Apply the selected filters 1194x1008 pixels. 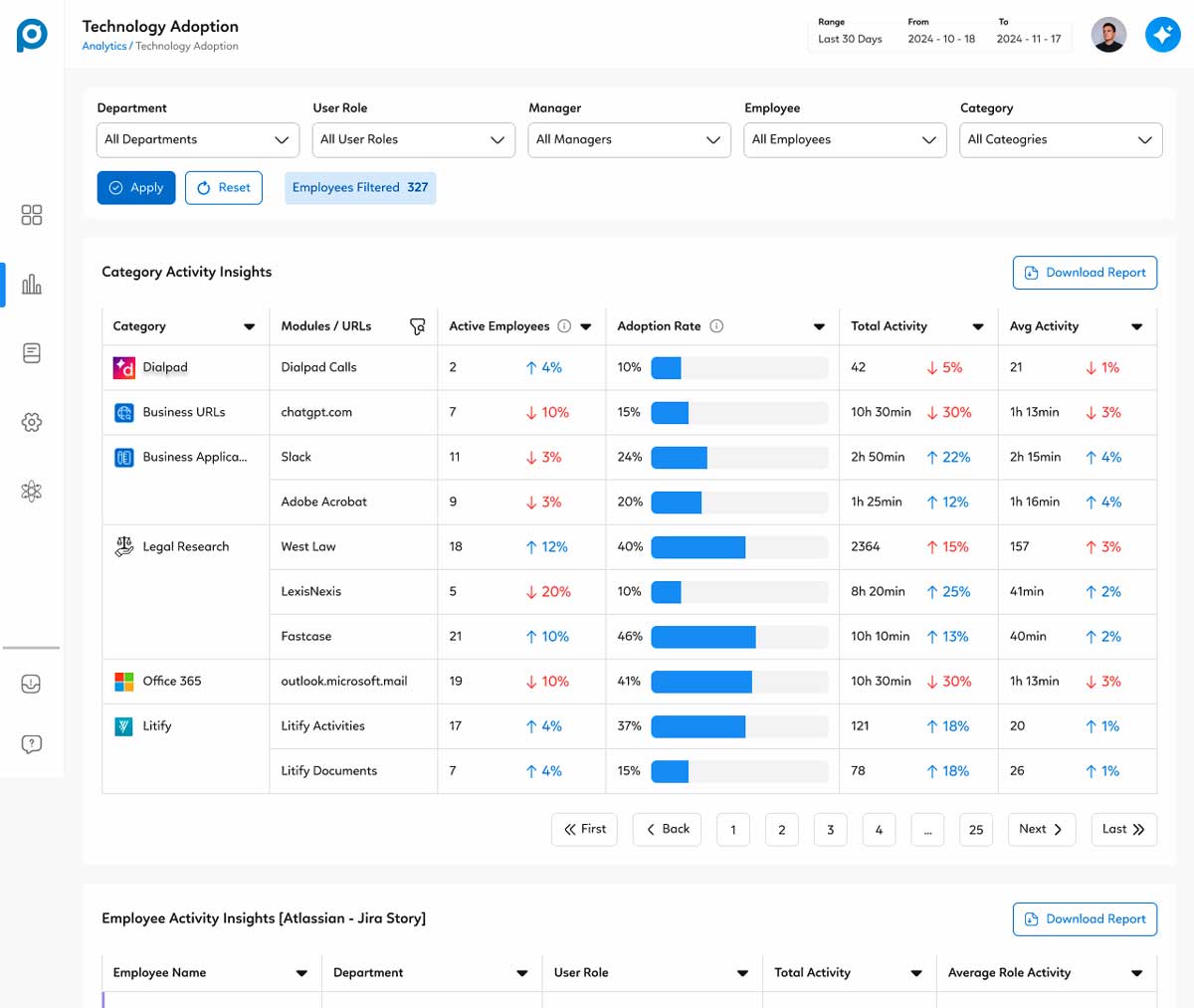[135, 187]
